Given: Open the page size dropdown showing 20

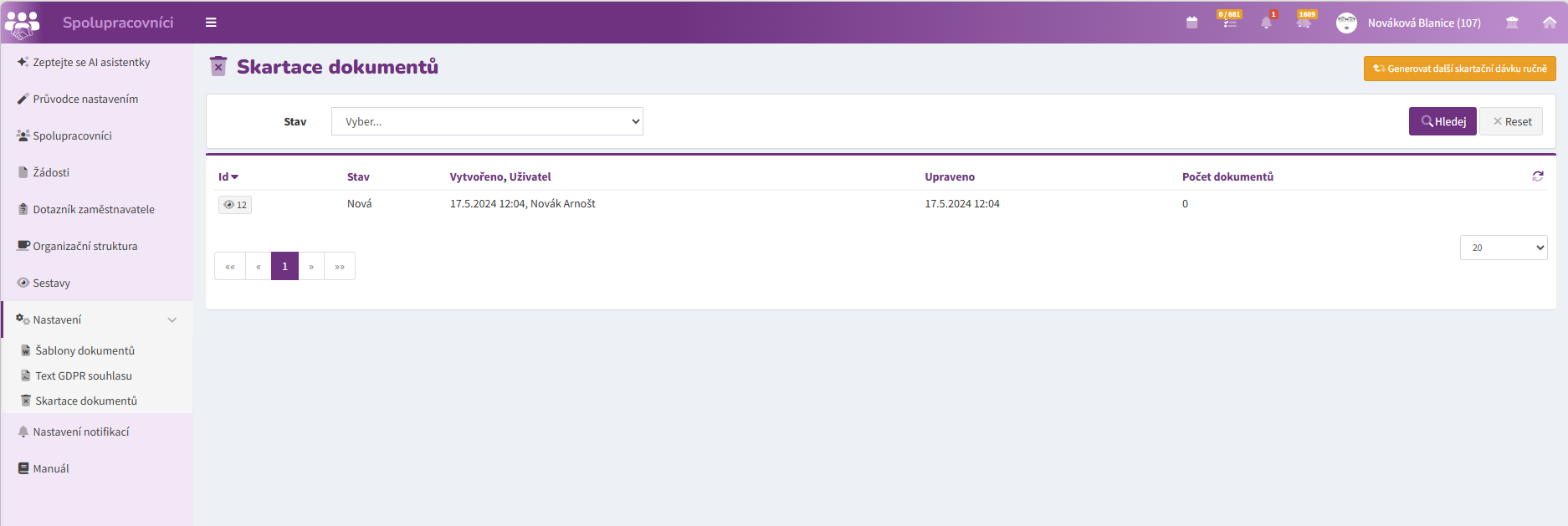Looking at the screenshot, I should [1504, 248].
